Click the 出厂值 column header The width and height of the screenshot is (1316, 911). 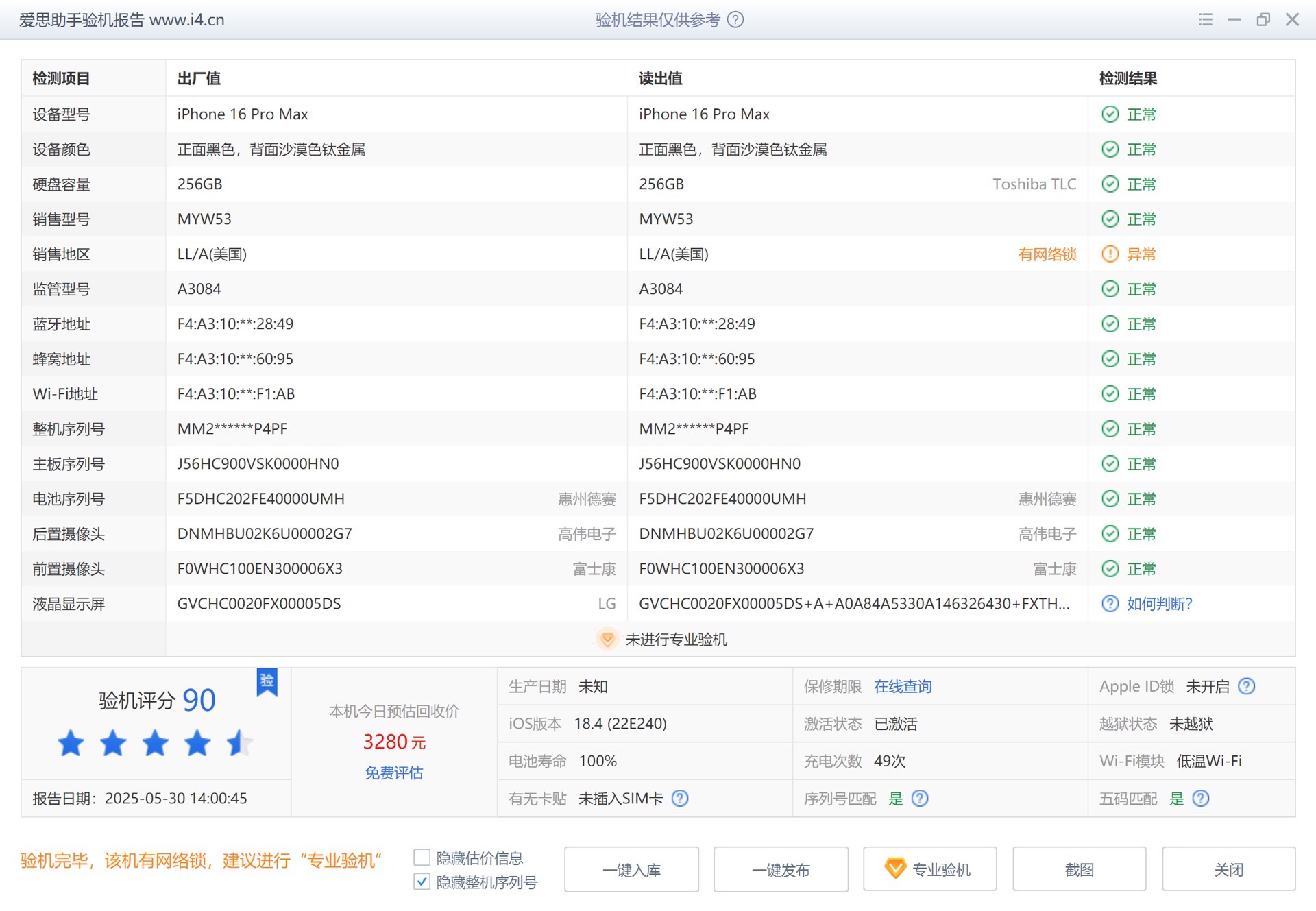coord(199,79)
